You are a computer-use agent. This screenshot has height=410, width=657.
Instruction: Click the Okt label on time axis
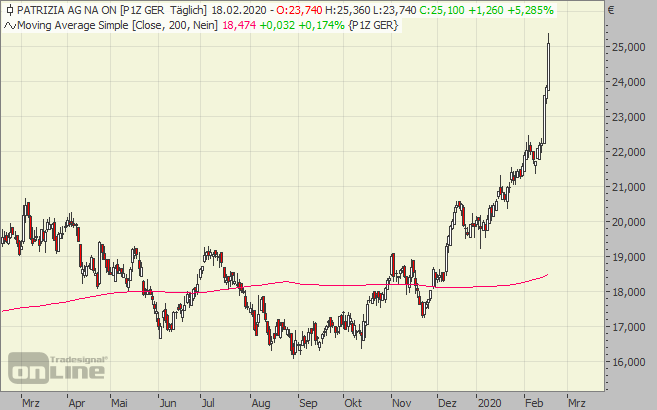click(x=353, y=403)
